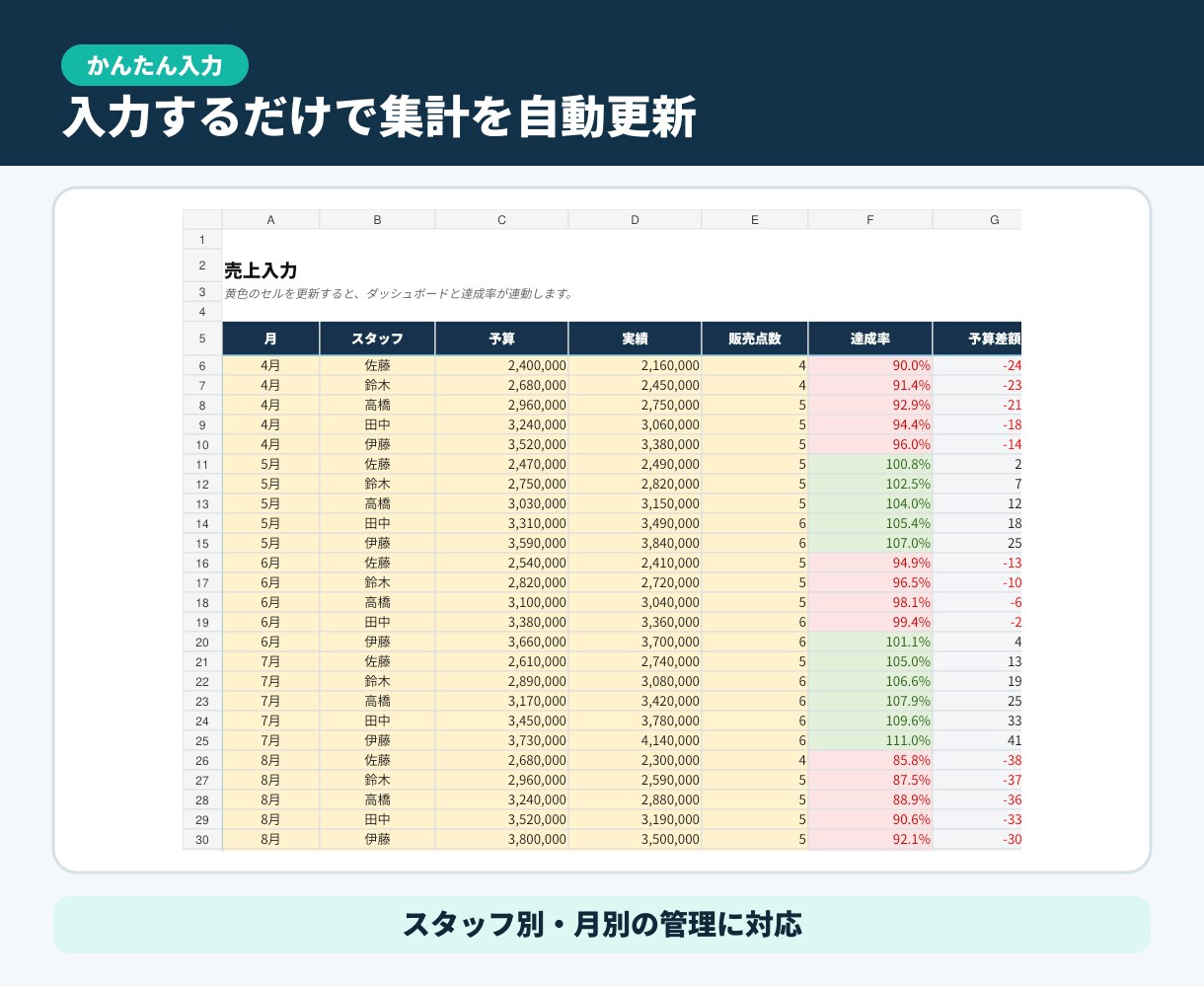This screenshot has width=1204, height=987.
Task: Select budget cell 3,030,000
Action: pyautogui.click(x=501, y=503)
